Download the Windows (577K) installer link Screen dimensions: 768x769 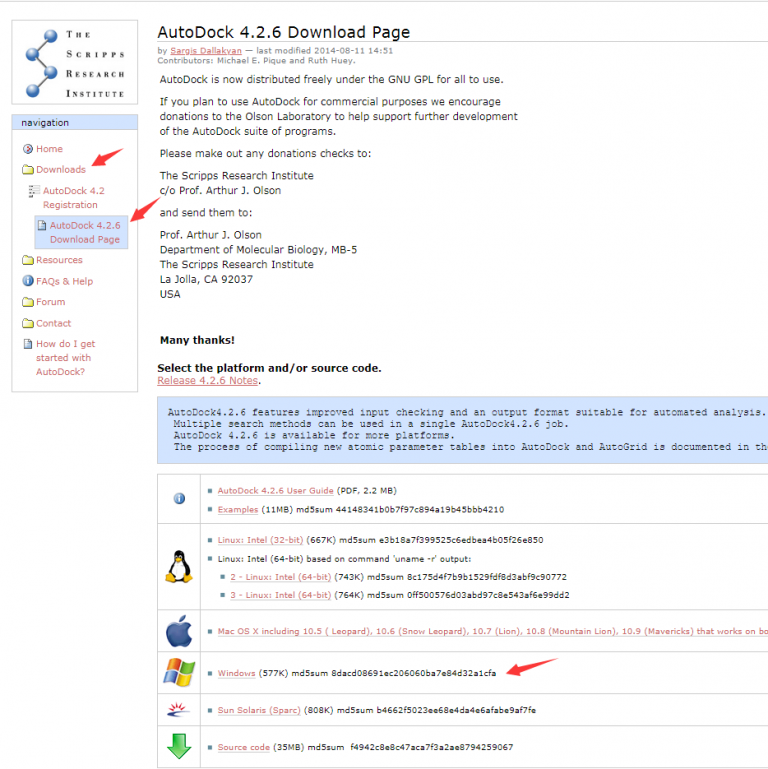click(x=237, y=673)
